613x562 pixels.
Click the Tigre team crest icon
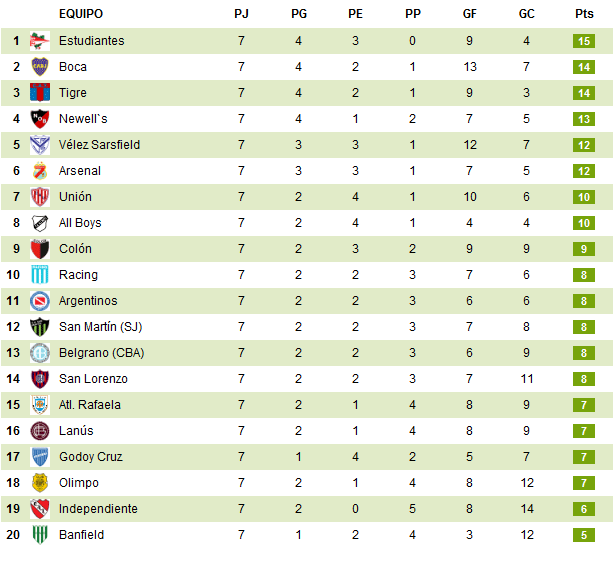pyautogui.click(x=40, y=93)
